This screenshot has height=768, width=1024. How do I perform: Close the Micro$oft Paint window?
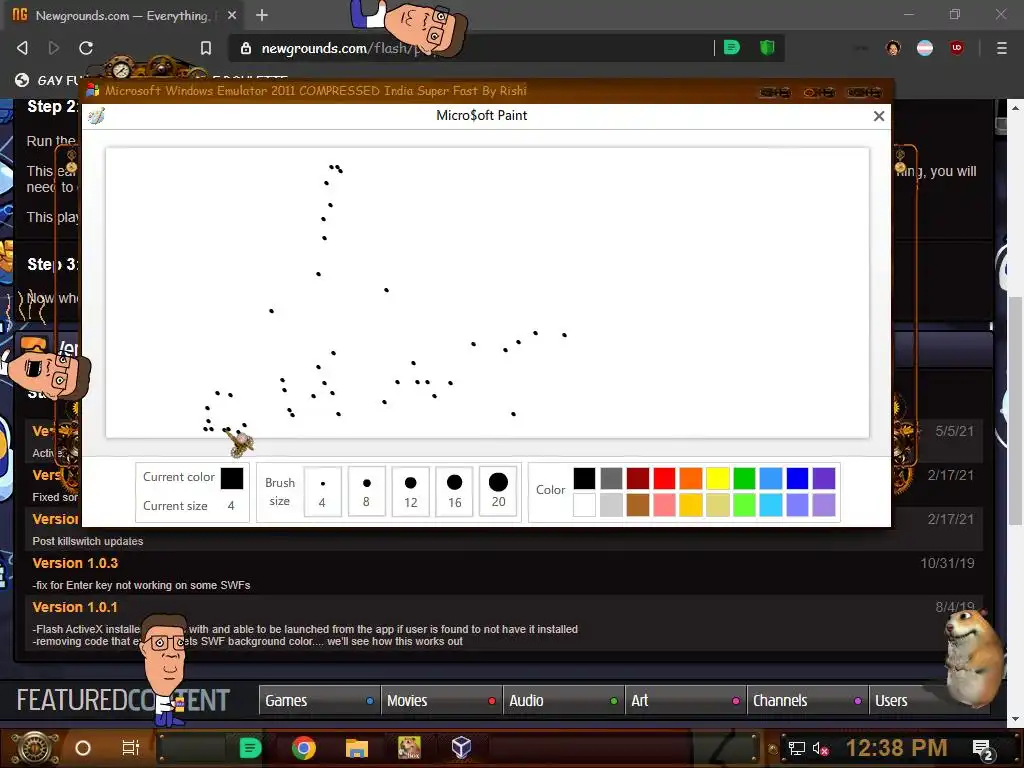[878, 116]
